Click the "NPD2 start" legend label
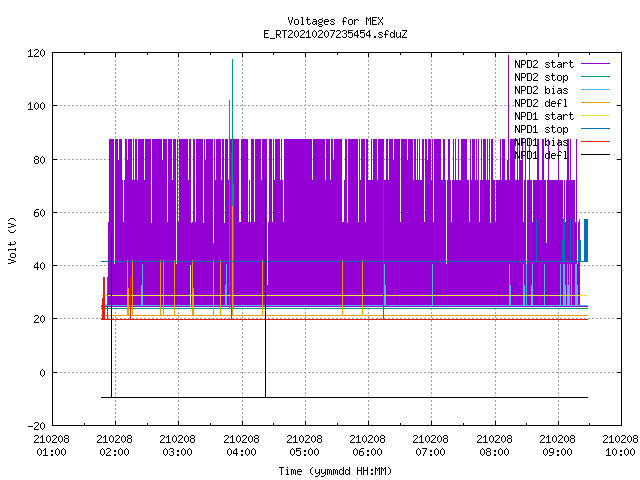The image size is (640, 480). (x=544, y=64)
